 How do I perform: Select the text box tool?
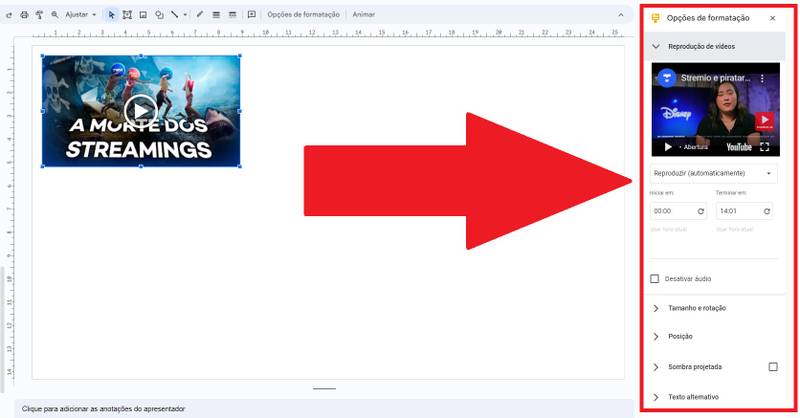pos(127,15)
